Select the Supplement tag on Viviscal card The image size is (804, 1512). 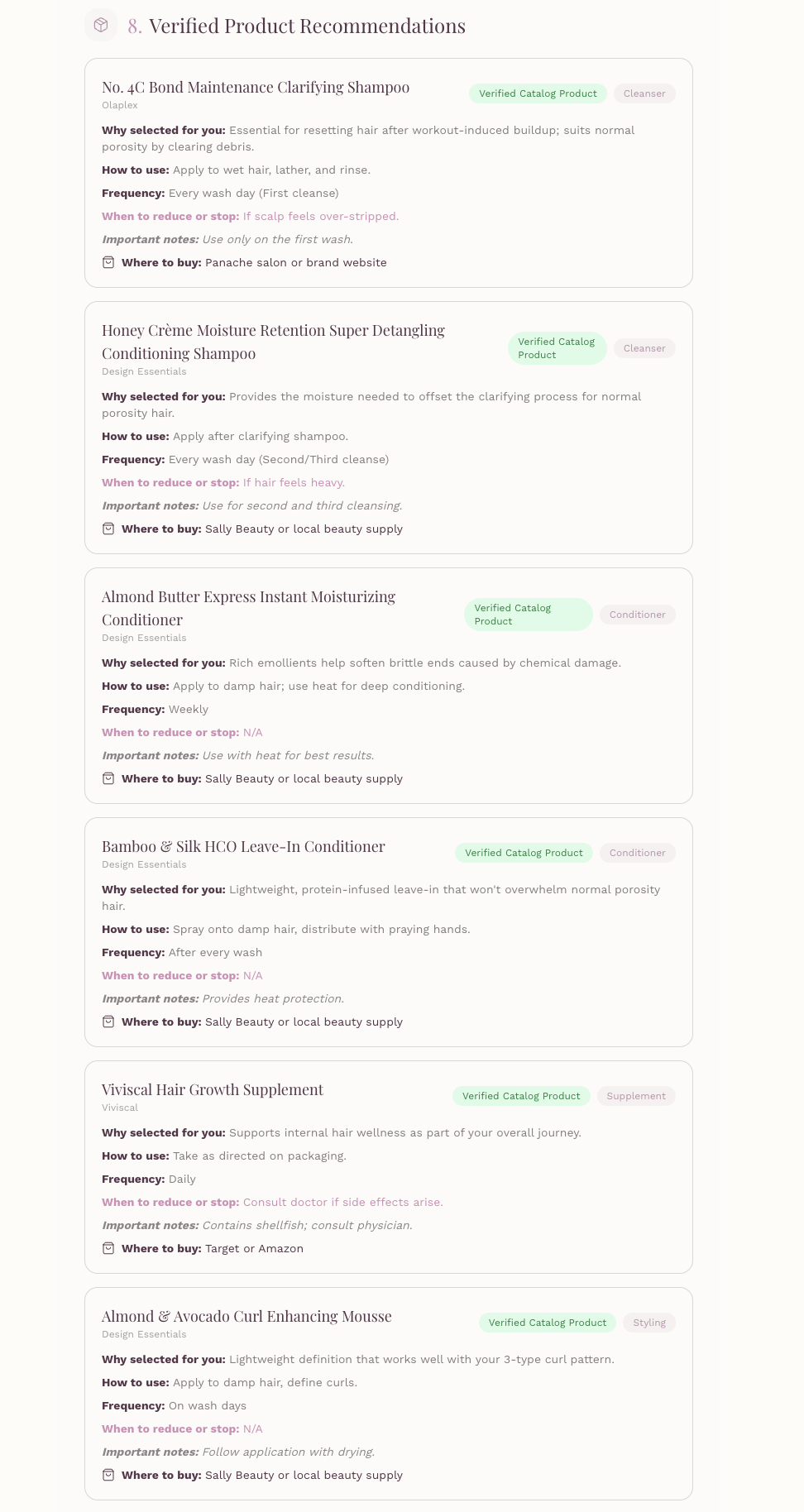click(x=636, y=1096)
